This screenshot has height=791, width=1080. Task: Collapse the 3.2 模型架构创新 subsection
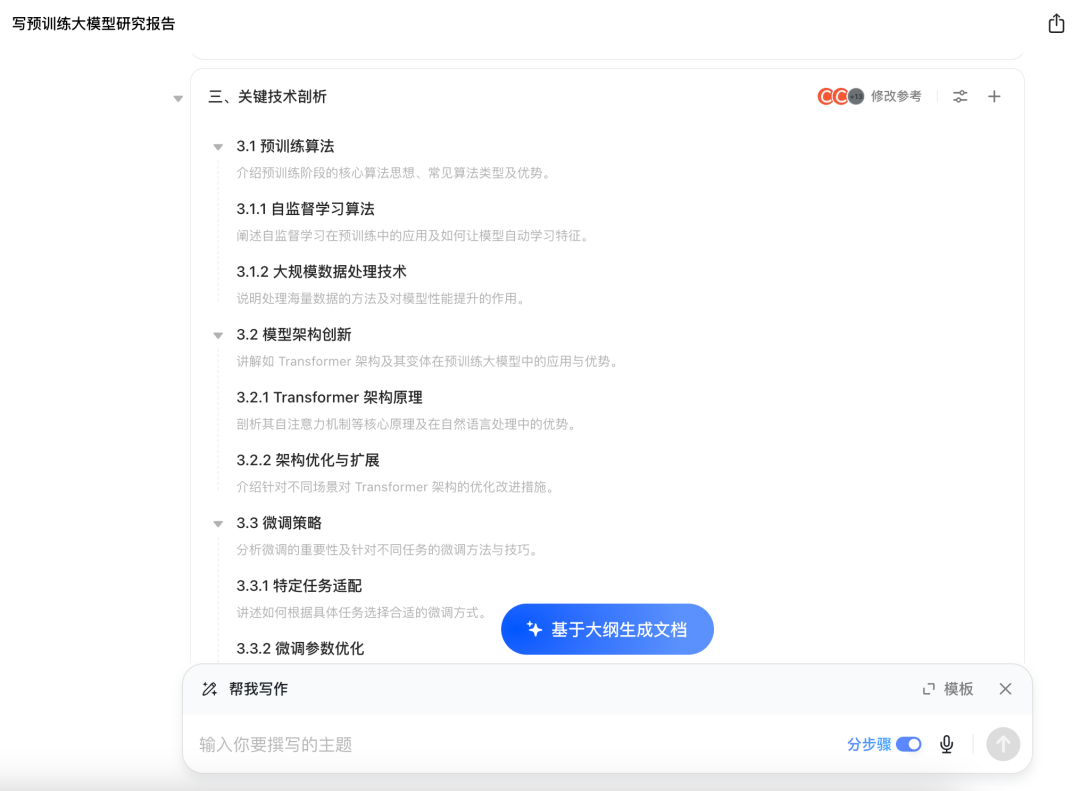[218, 335]
